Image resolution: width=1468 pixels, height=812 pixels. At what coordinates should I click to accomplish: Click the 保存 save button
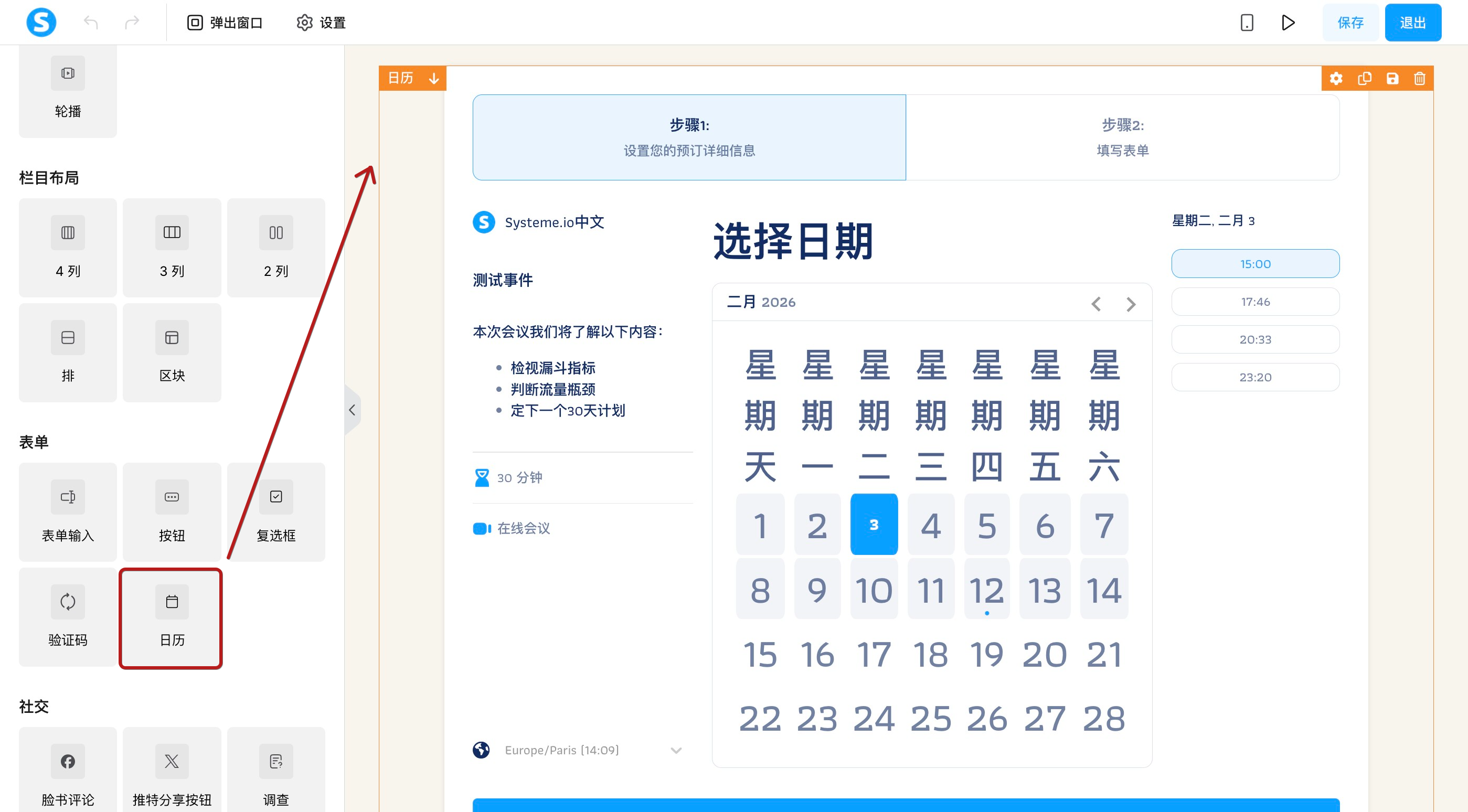click(1350, 23)
